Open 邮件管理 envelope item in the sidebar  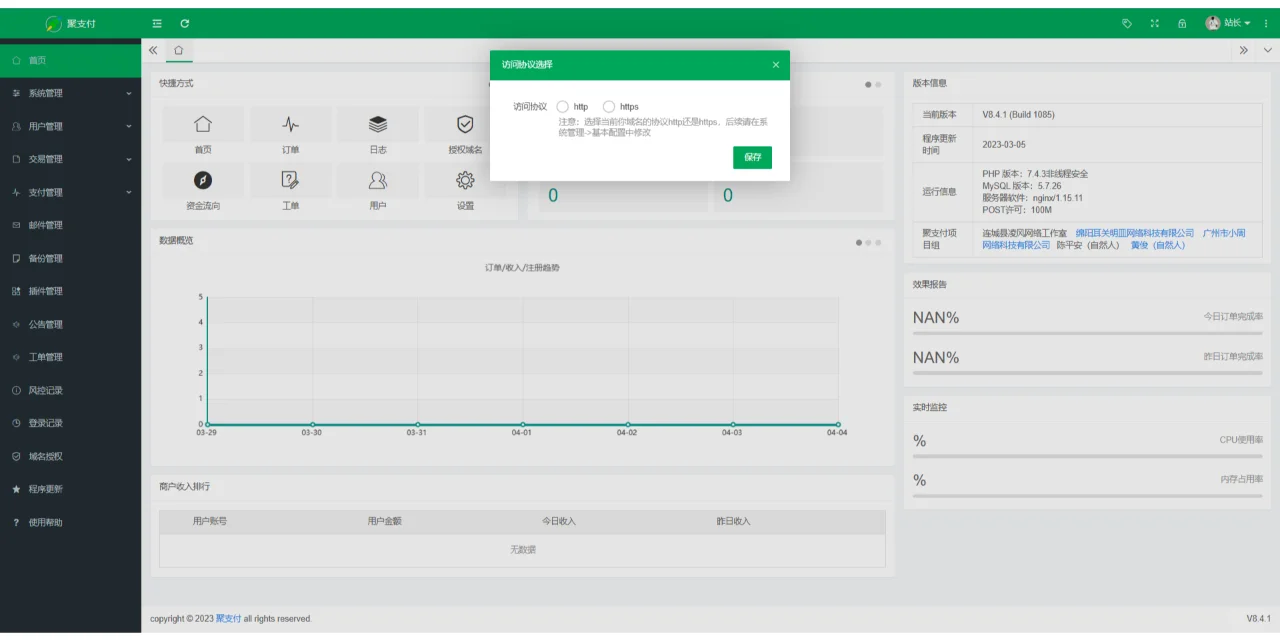click(x=70, y=225)
